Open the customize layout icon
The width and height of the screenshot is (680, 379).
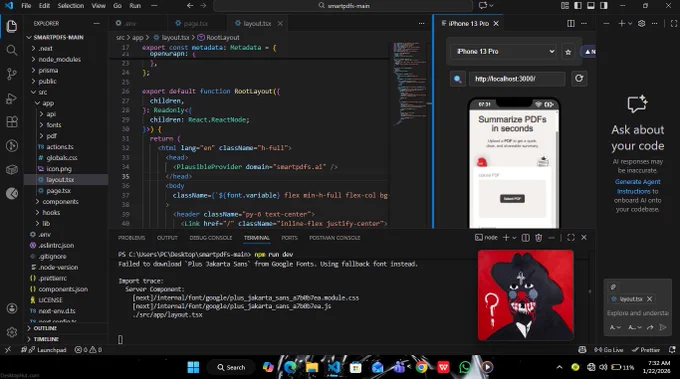coord(565,6)
